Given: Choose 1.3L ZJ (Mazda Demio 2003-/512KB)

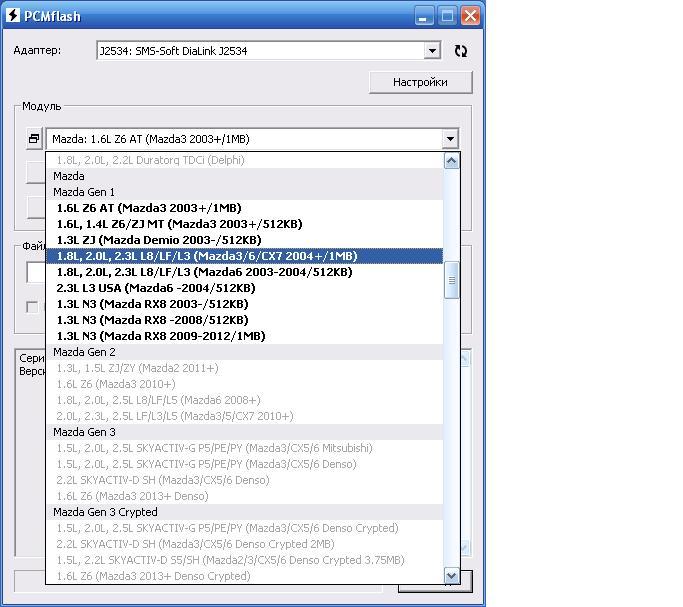Looking at the screenshot, I should tap(244, 240).
